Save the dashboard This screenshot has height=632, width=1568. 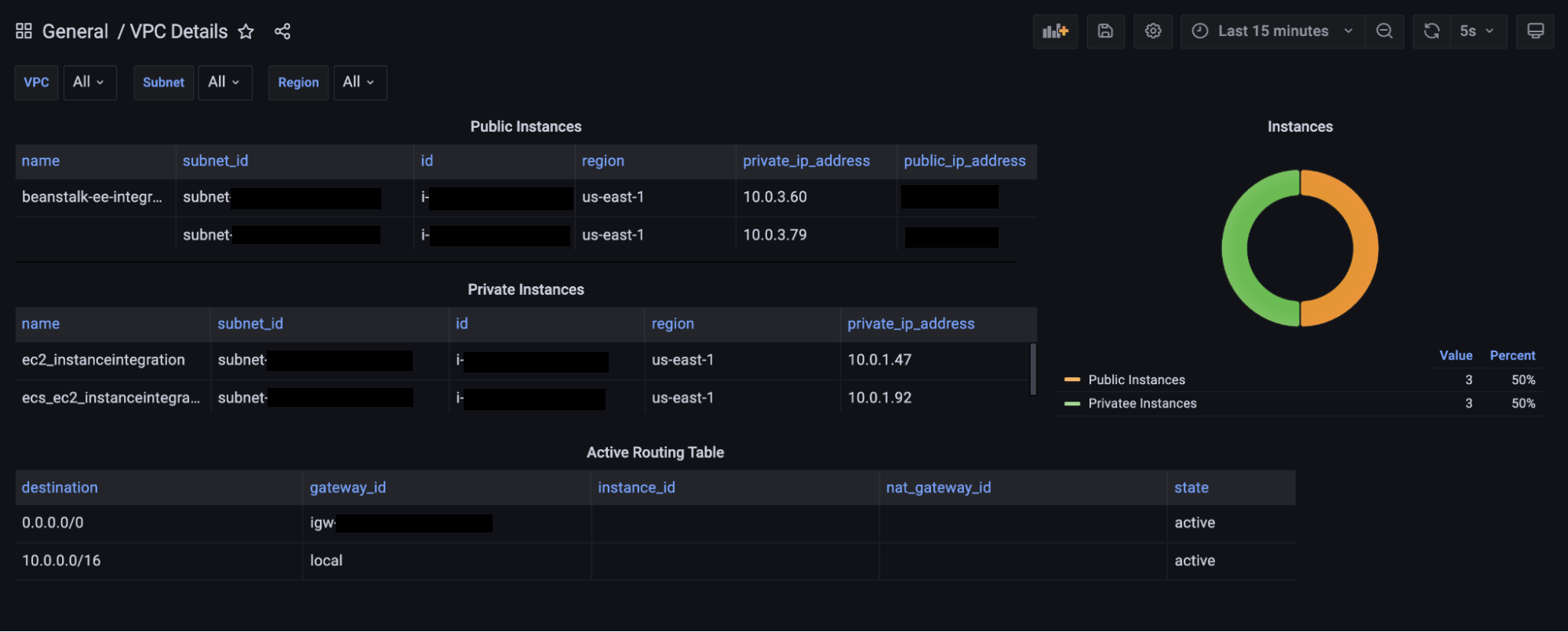click(1105, 31)
